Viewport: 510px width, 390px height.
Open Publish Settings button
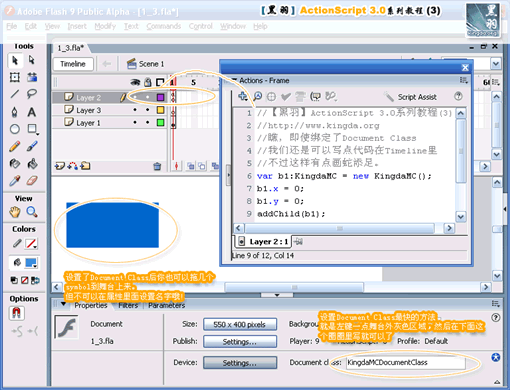[240, 342]
